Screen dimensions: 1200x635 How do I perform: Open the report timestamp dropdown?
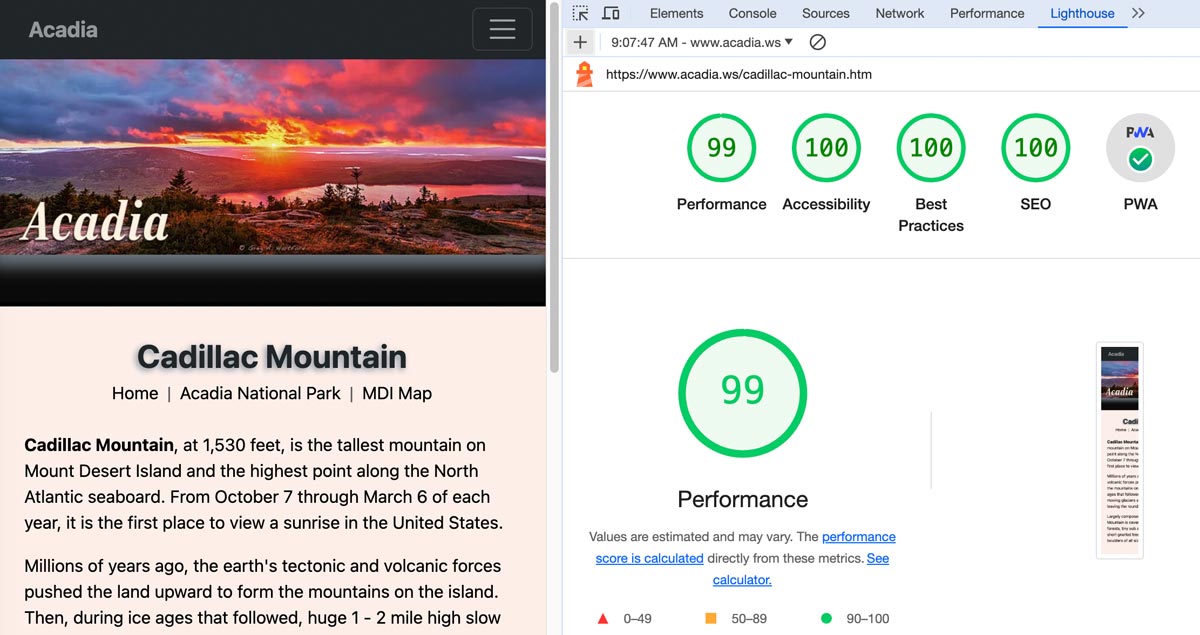pyautogui.click(x=701, y=42)
